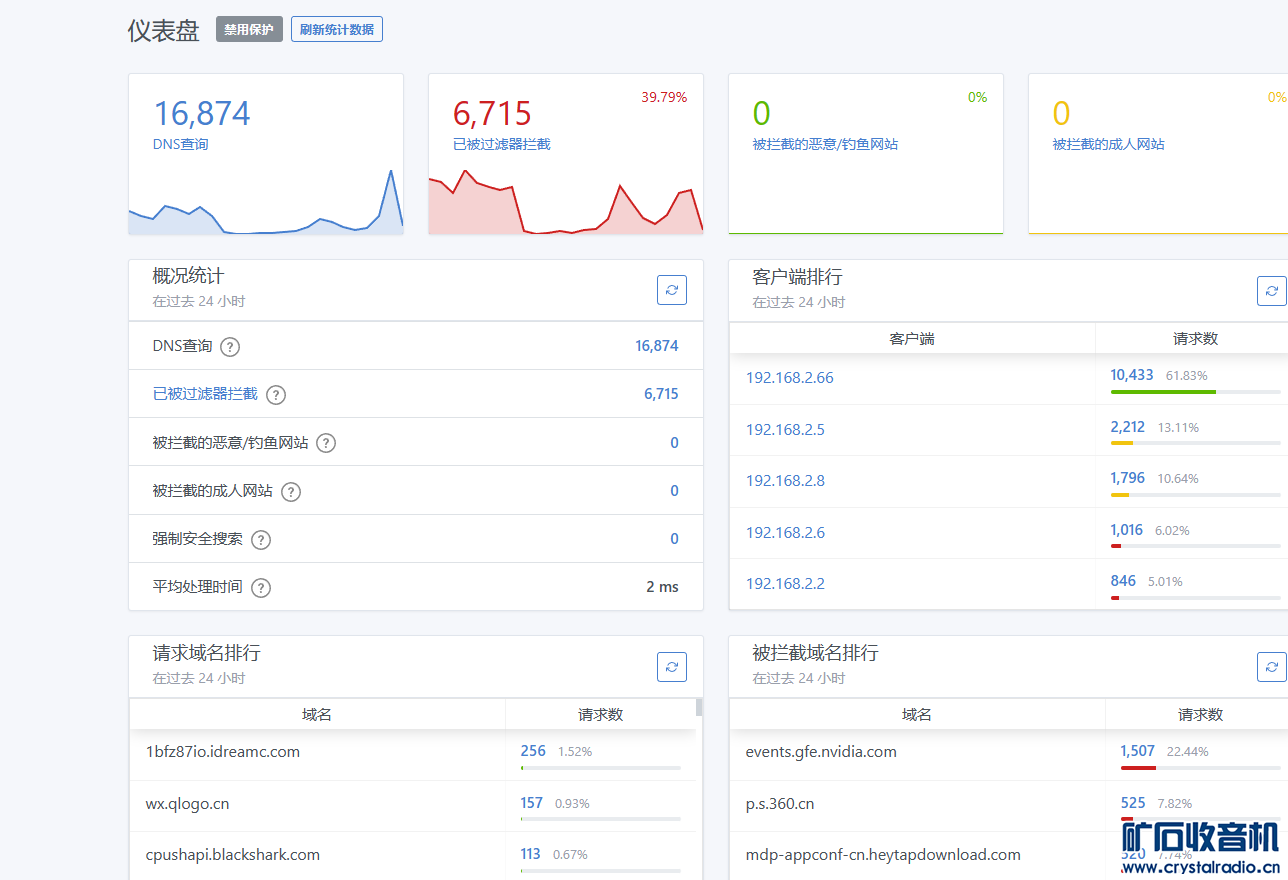Screen dimensions: 1288x880
Task: Click help icon beside 被拦截的成人网站
Action: click(x=291, y=491)
